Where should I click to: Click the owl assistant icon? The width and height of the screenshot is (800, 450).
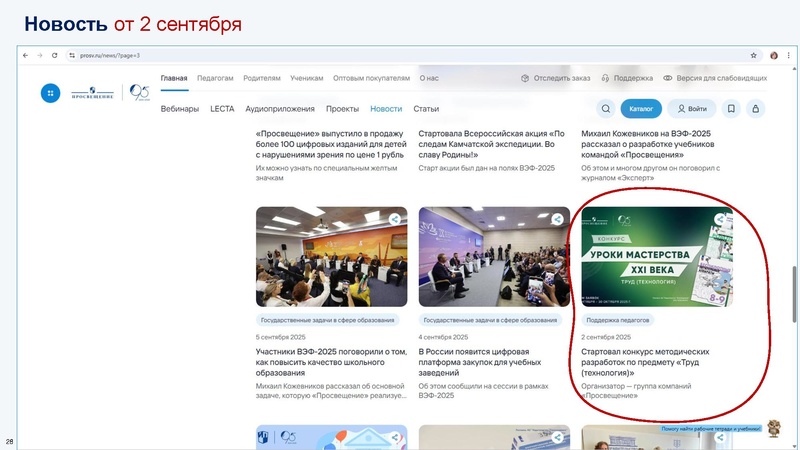click(774, 429)
